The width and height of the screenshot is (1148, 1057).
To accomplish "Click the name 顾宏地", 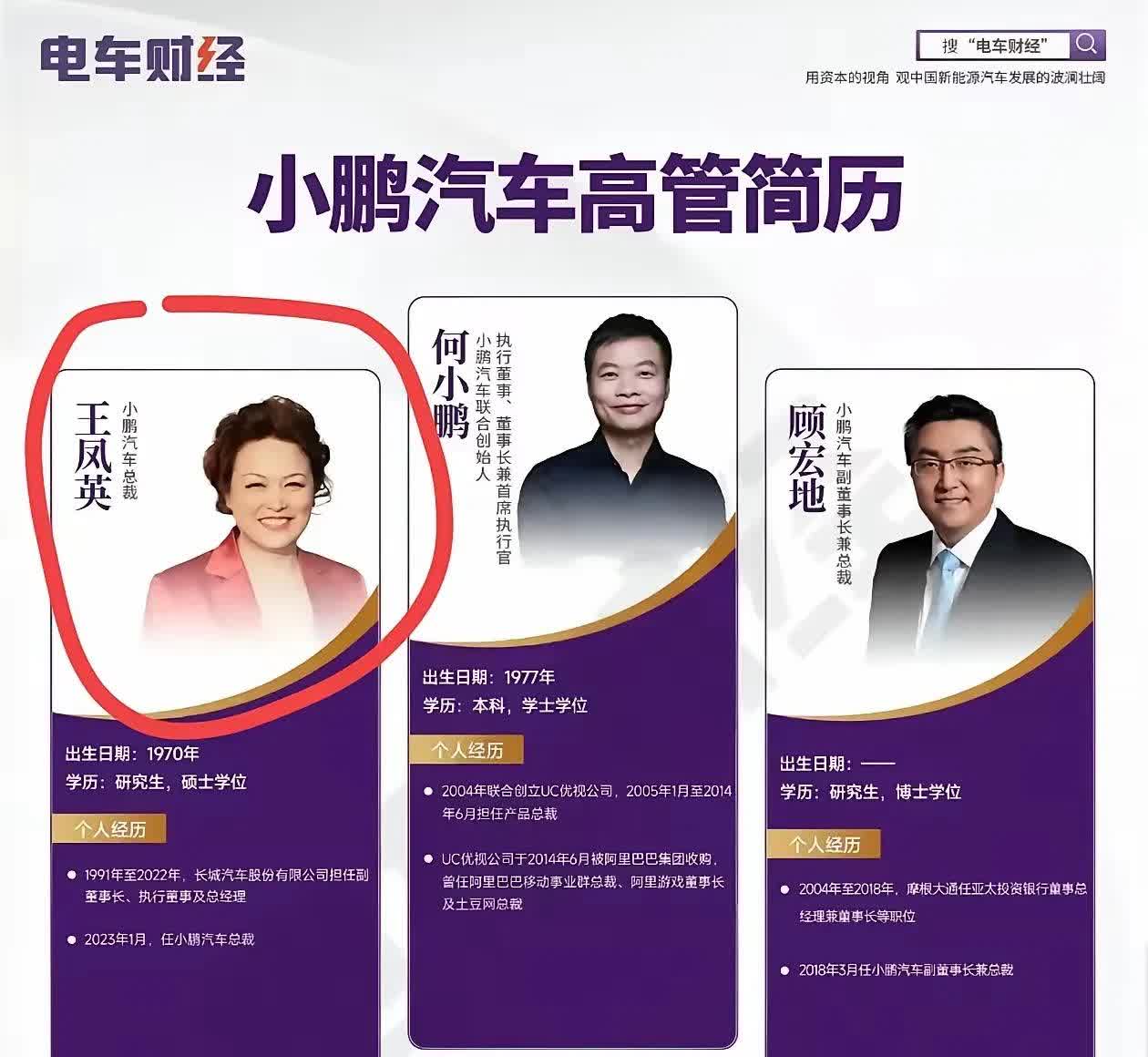I will click(806, 457).
